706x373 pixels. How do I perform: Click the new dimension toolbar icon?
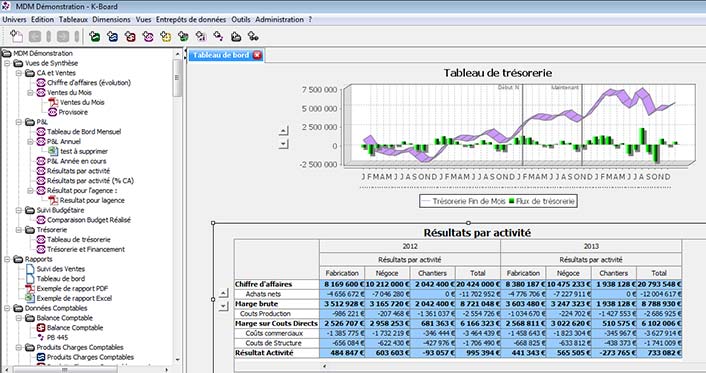coord(218,36)
